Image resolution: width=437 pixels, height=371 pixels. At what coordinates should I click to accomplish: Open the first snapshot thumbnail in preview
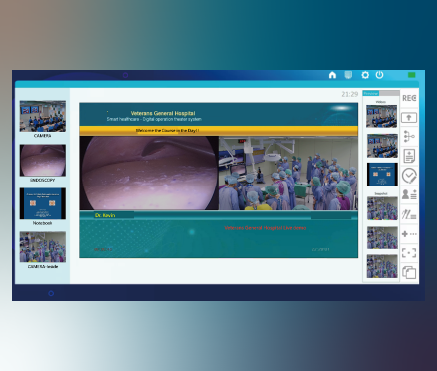coord(382,208)
